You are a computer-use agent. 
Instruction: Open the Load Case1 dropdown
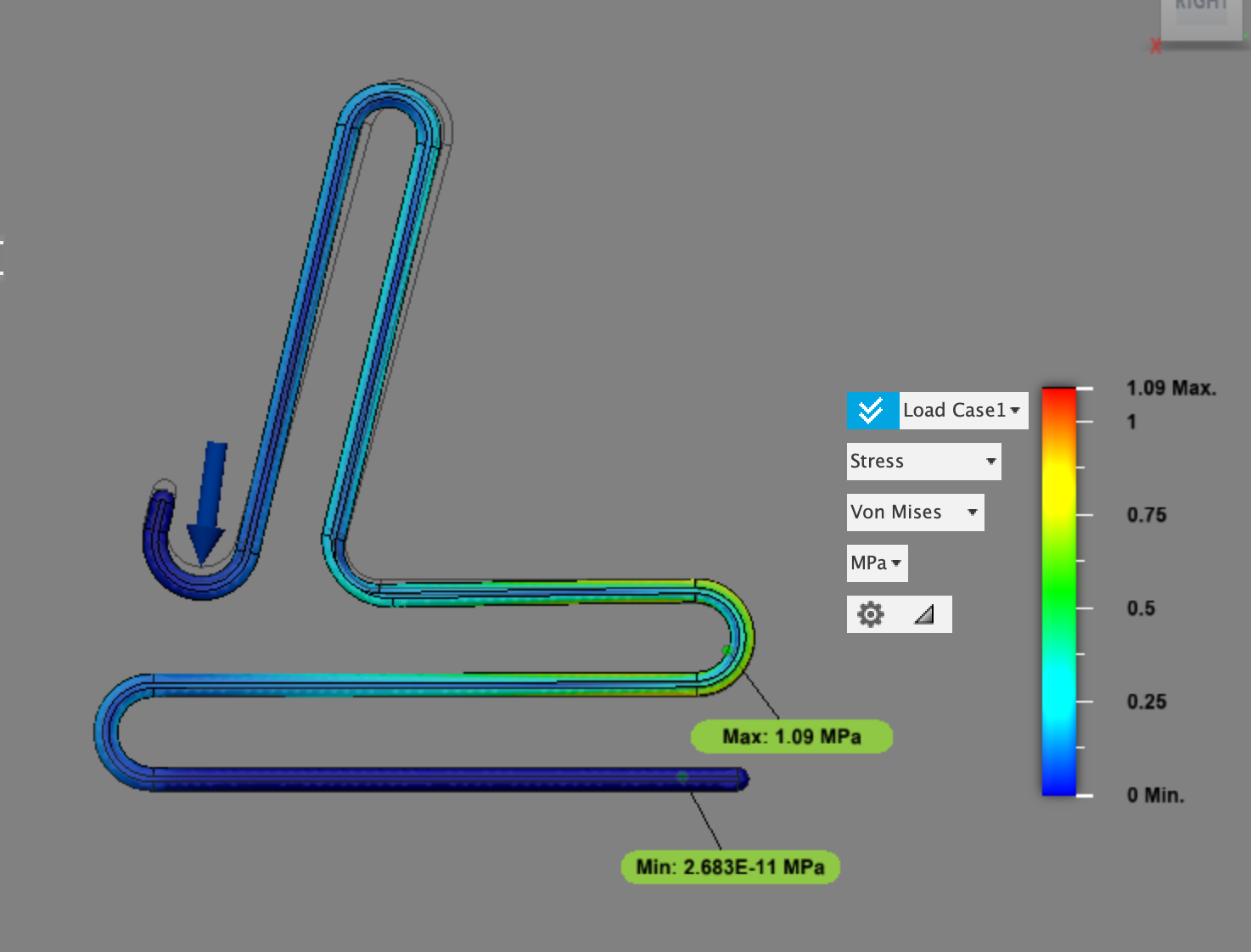coord(963,411)
